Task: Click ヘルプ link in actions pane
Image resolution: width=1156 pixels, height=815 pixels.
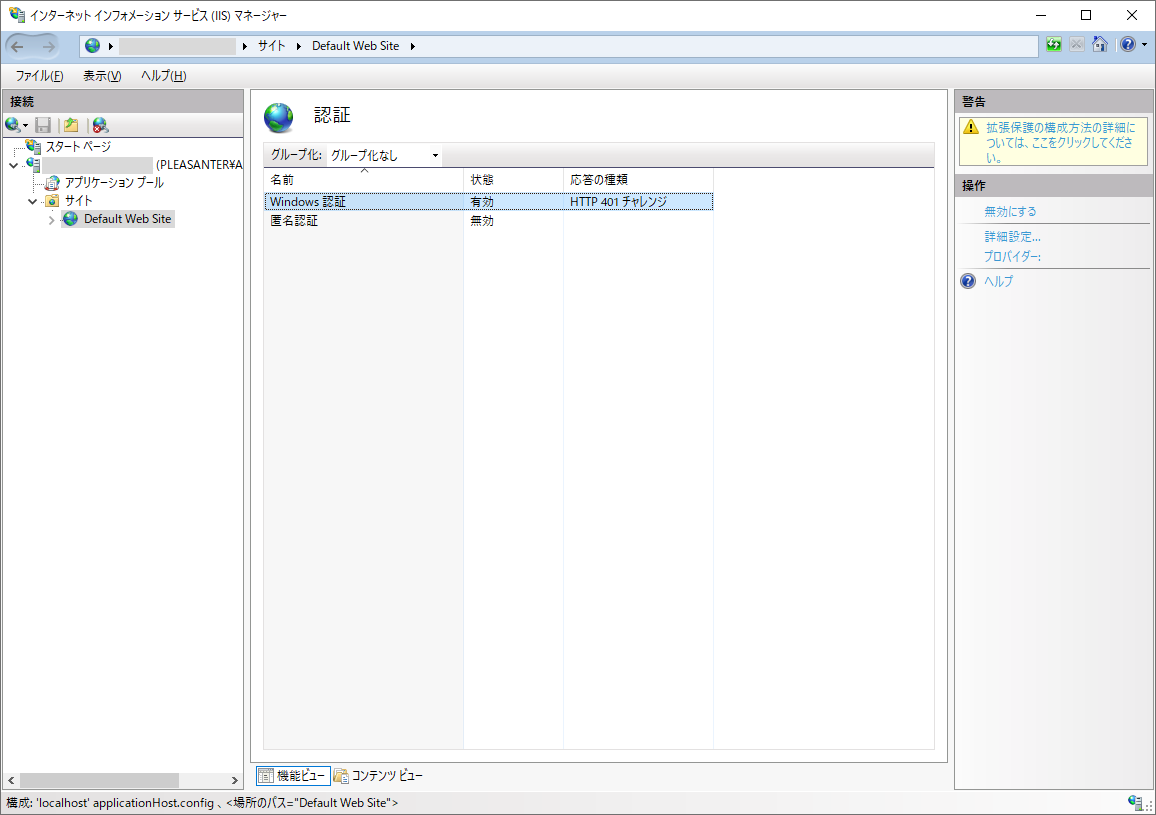Action: tap(998, 281)
